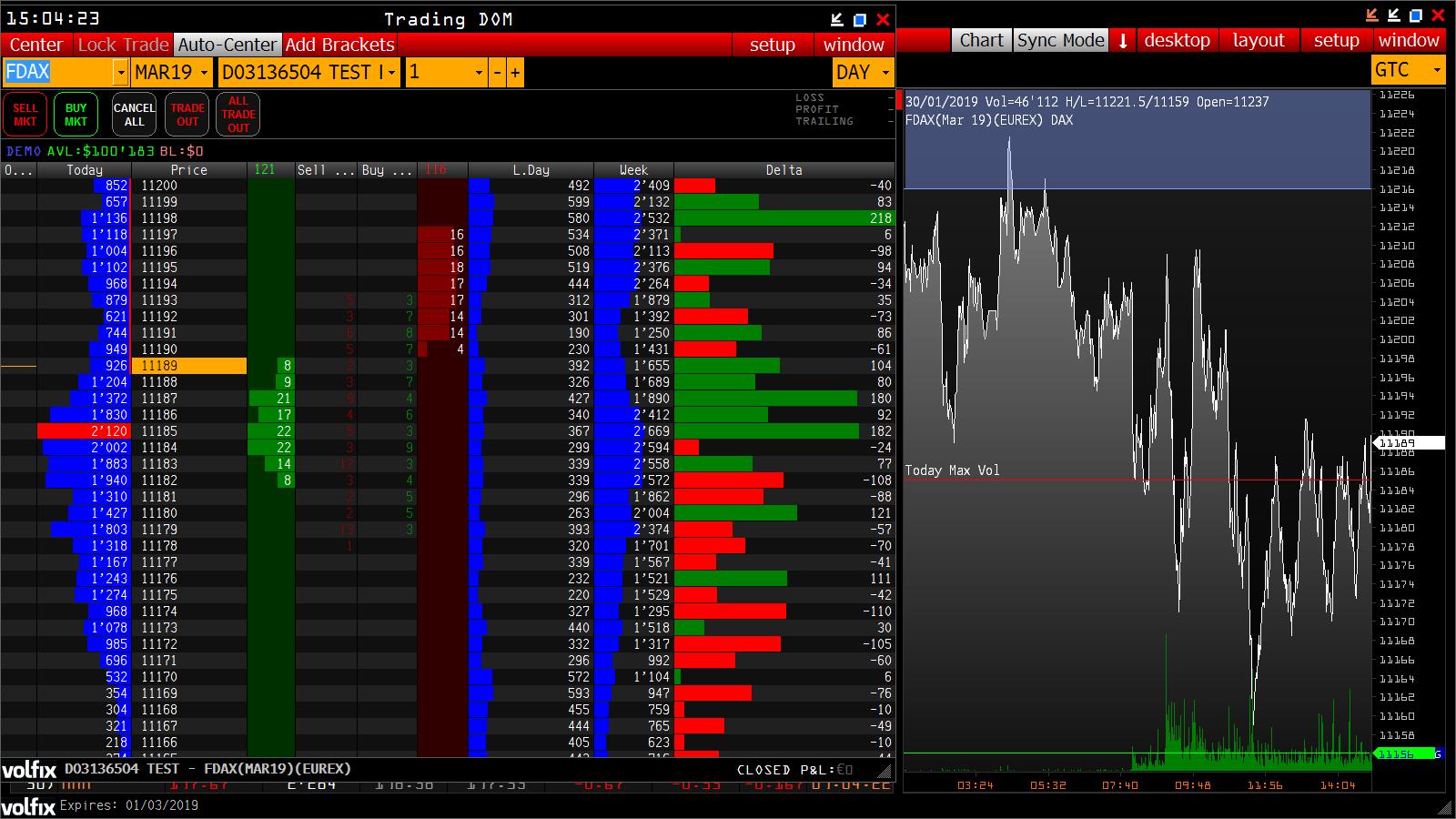
Task: Open the desktop menu
Action: point(1178,40)
